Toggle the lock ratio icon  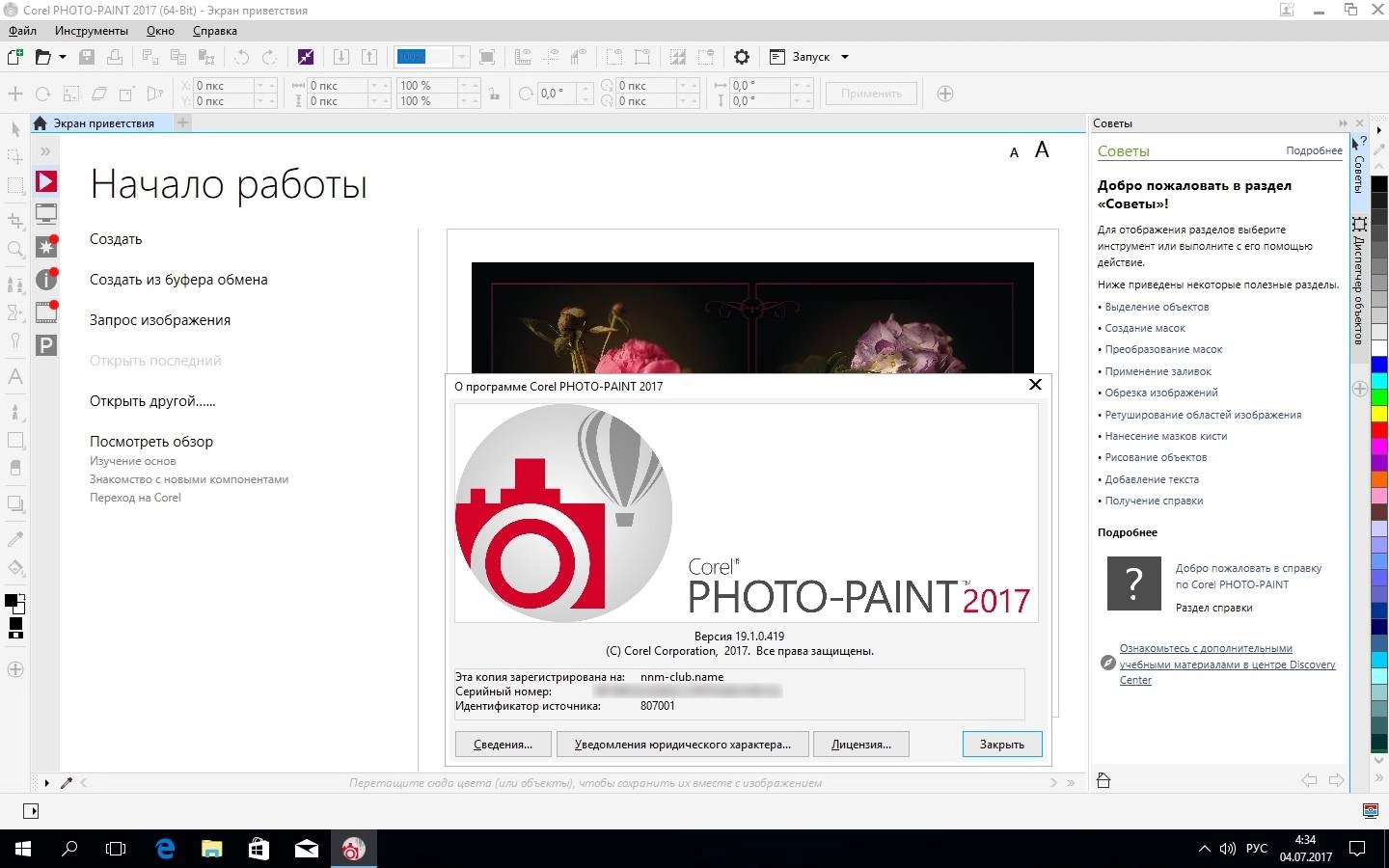(x=495, y=94)
